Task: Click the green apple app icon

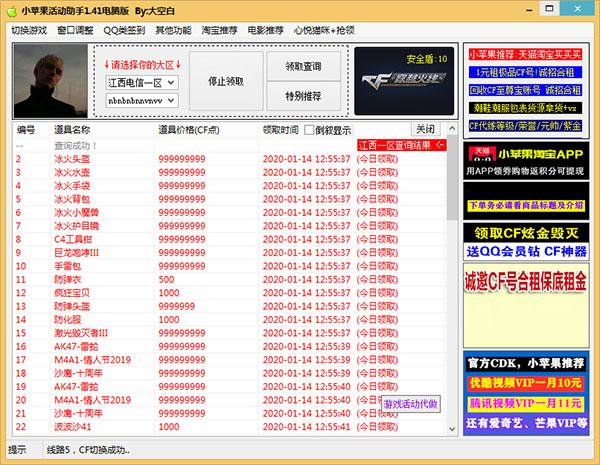Action: click(x=12, y=11)
